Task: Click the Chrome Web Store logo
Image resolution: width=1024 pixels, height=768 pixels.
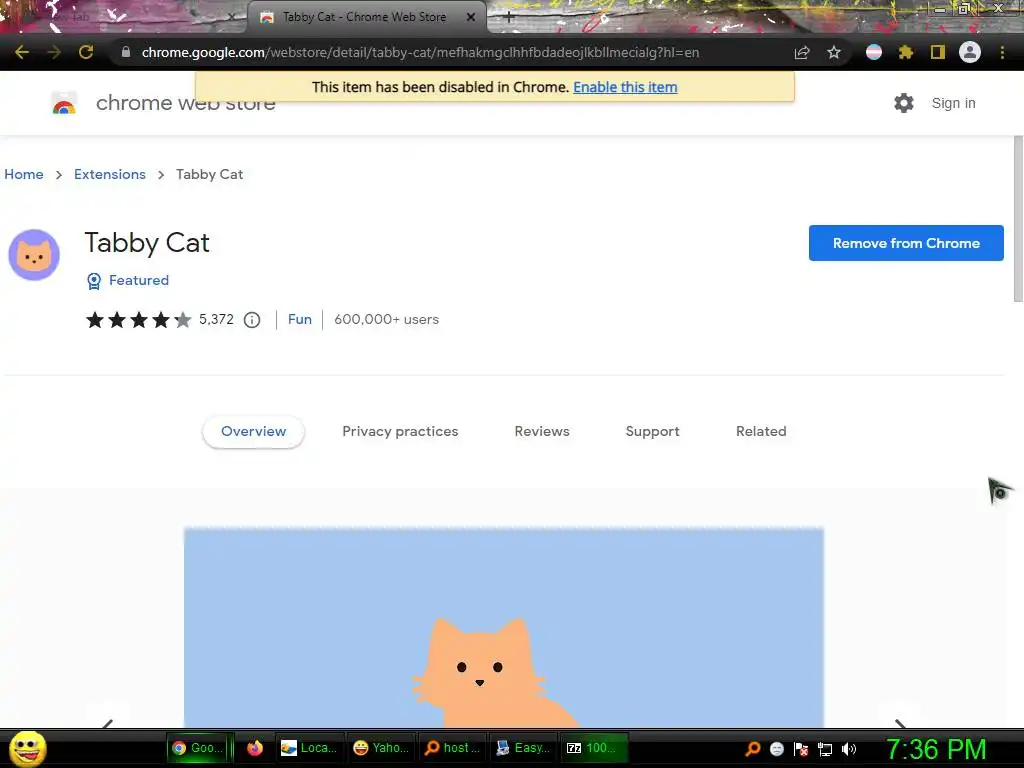Action: (64, 103)
